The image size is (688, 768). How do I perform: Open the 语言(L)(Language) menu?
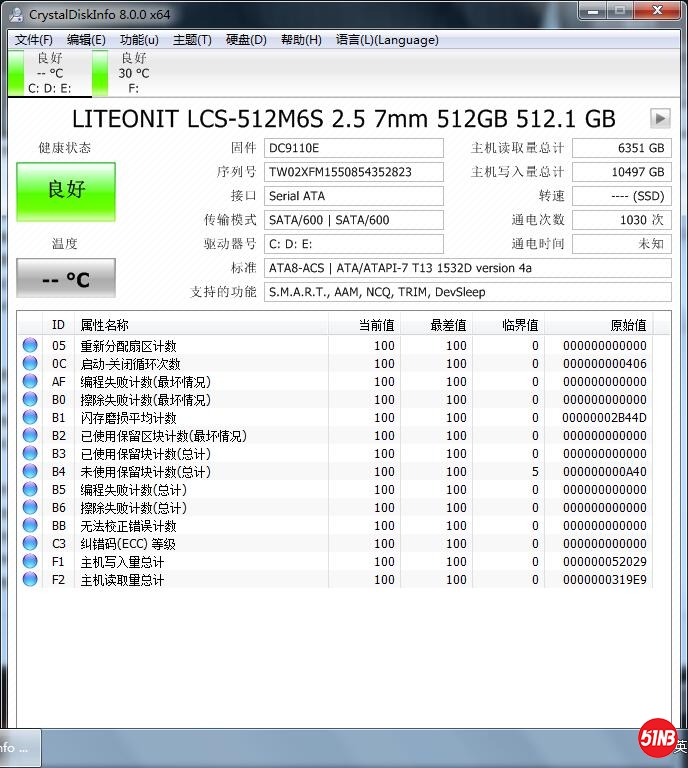[387, 40]
